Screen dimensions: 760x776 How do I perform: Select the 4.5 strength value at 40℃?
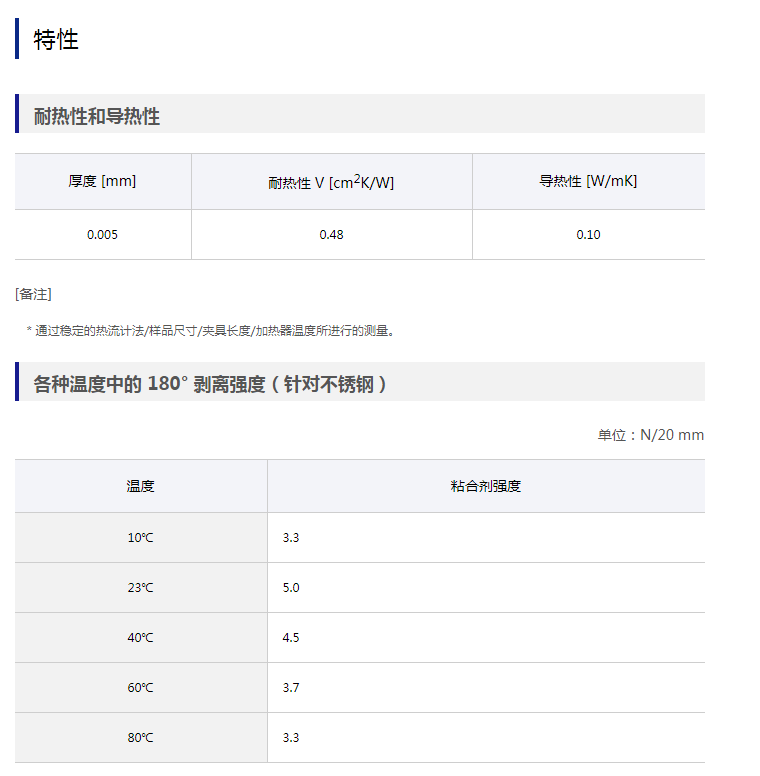[x=291, y=638]
